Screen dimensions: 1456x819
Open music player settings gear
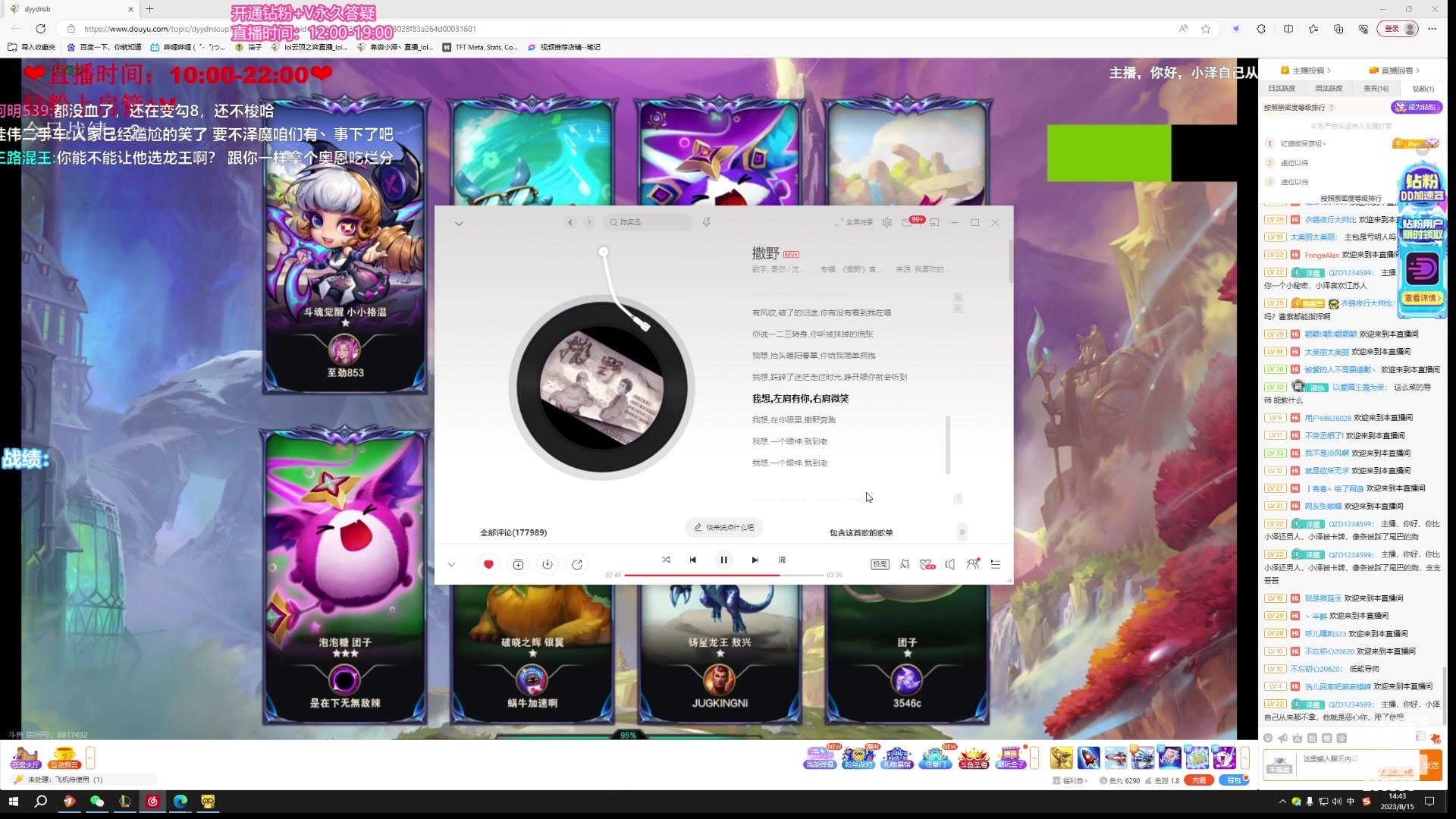(x=886, y=222)
